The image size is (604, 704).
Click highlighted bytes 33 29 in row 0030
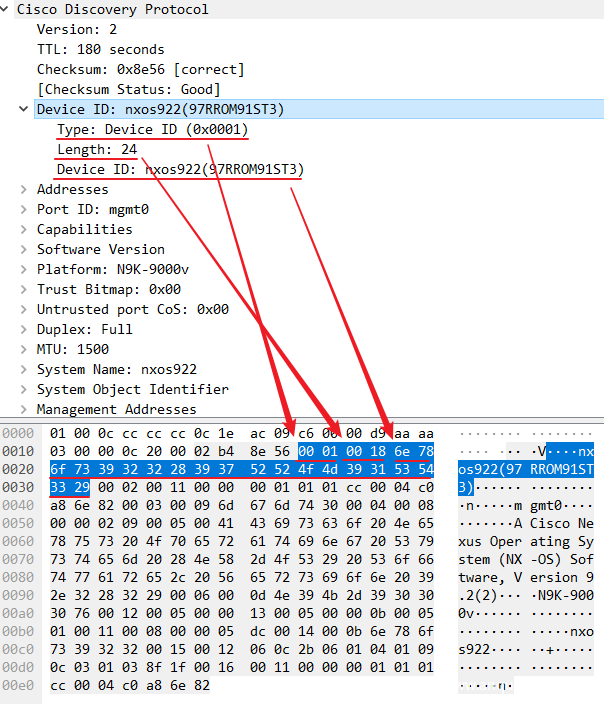tap(70, 487)
